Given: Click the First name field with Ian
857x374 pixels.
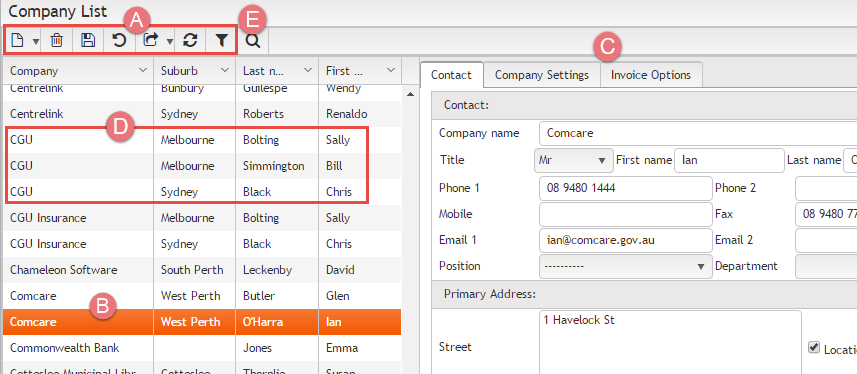Looking at the screenshot, I should point(729,160).
